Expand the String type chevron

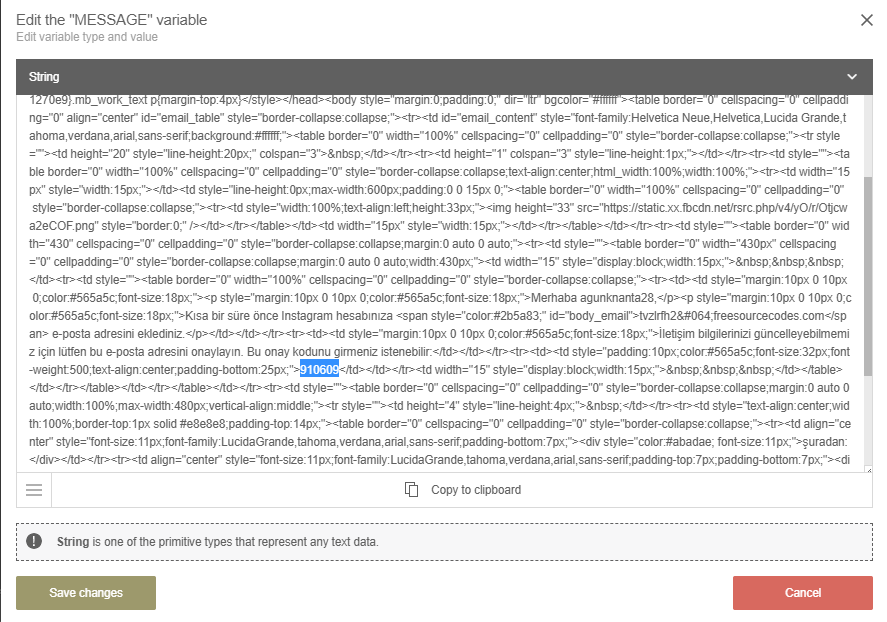pyautogui.click(x=852, y=77)
